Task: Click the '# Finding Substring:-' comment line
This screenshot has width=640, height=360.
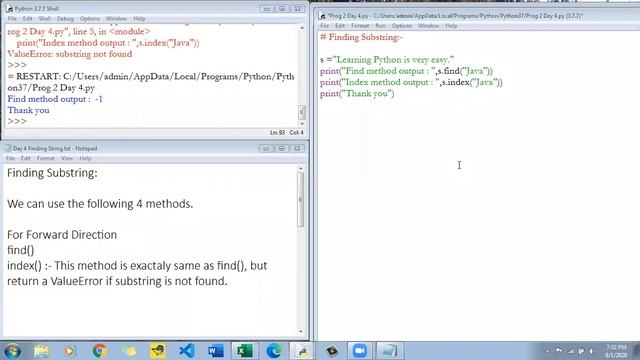Action: click(x=362, y=37)
